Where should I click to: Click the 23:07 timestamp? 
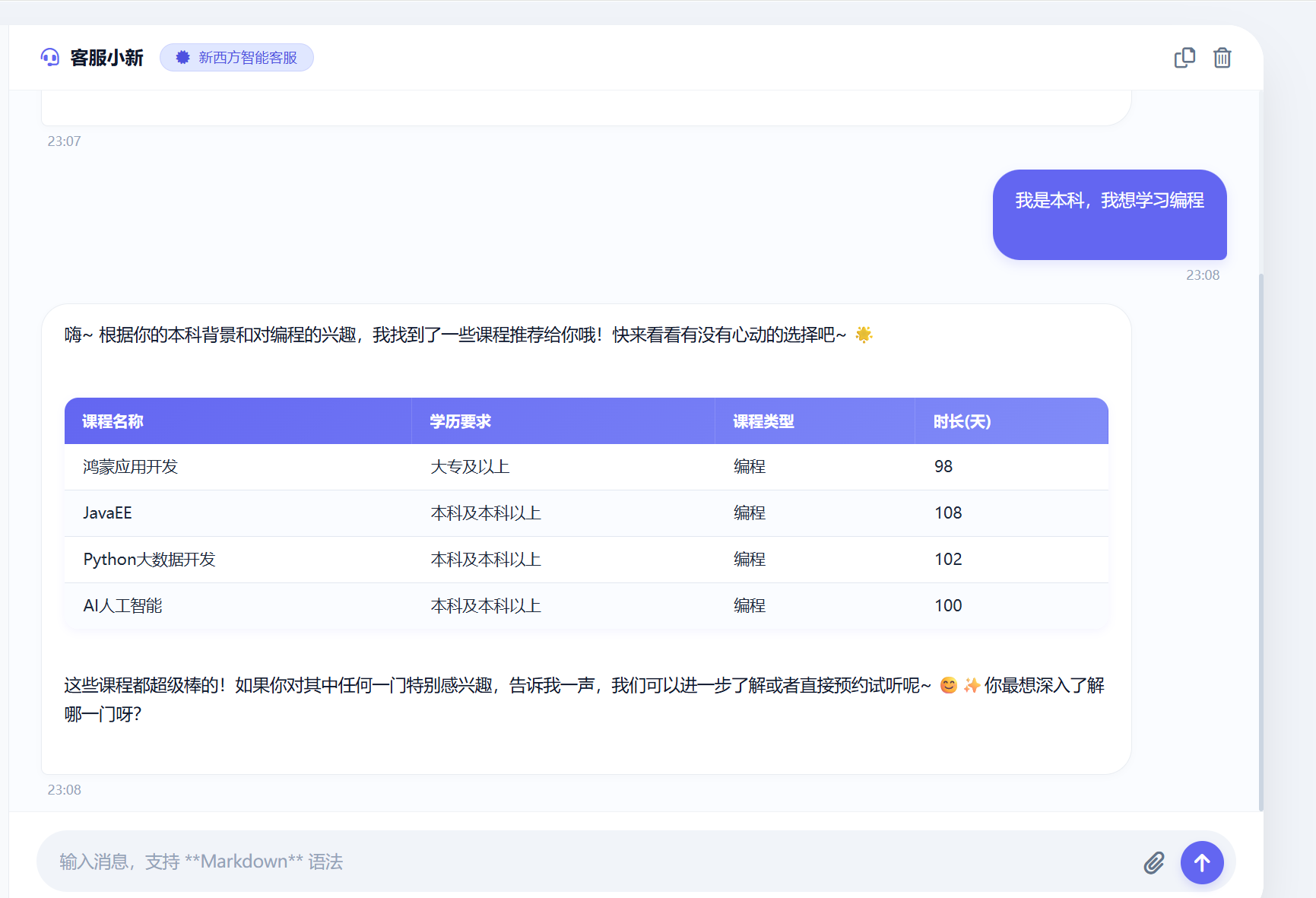[64, 141]
